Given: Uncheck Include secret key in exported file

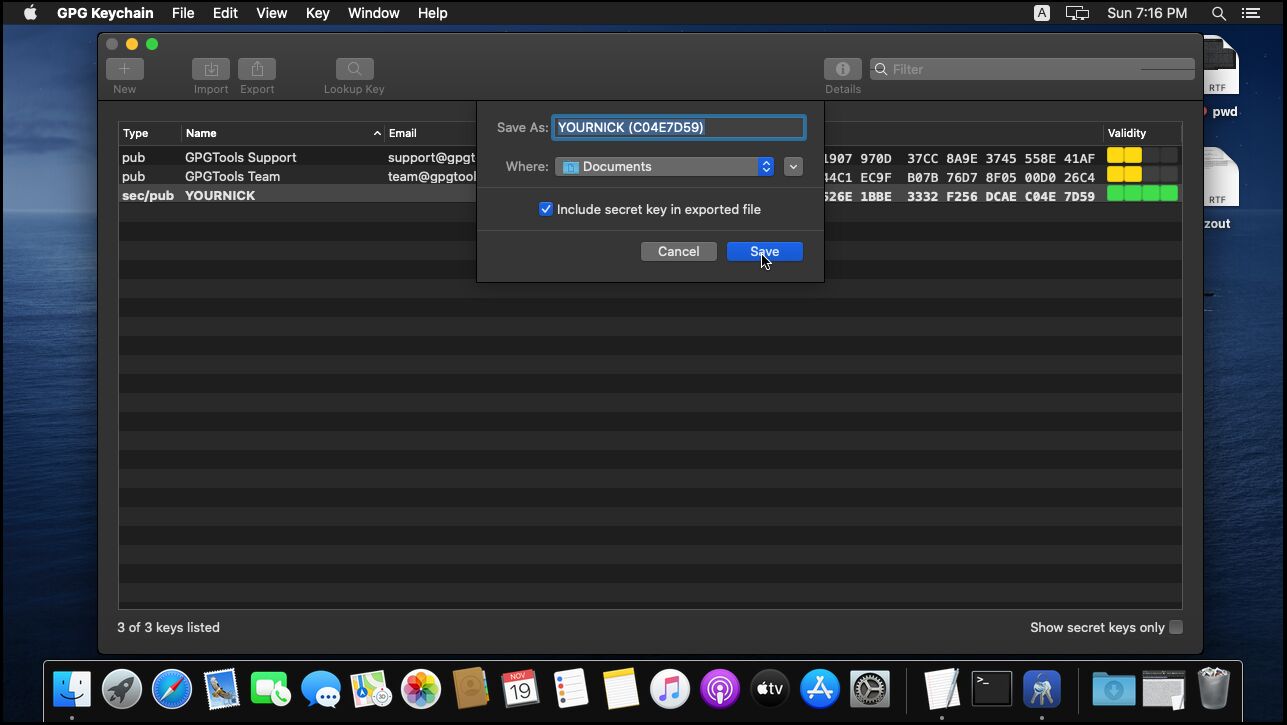Looking at the screenshot, I should coord(546,209).
